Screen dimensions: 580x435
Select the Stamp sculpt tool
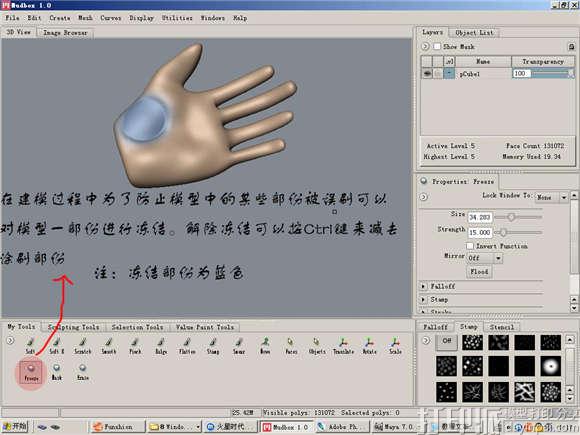click(213, 345)
